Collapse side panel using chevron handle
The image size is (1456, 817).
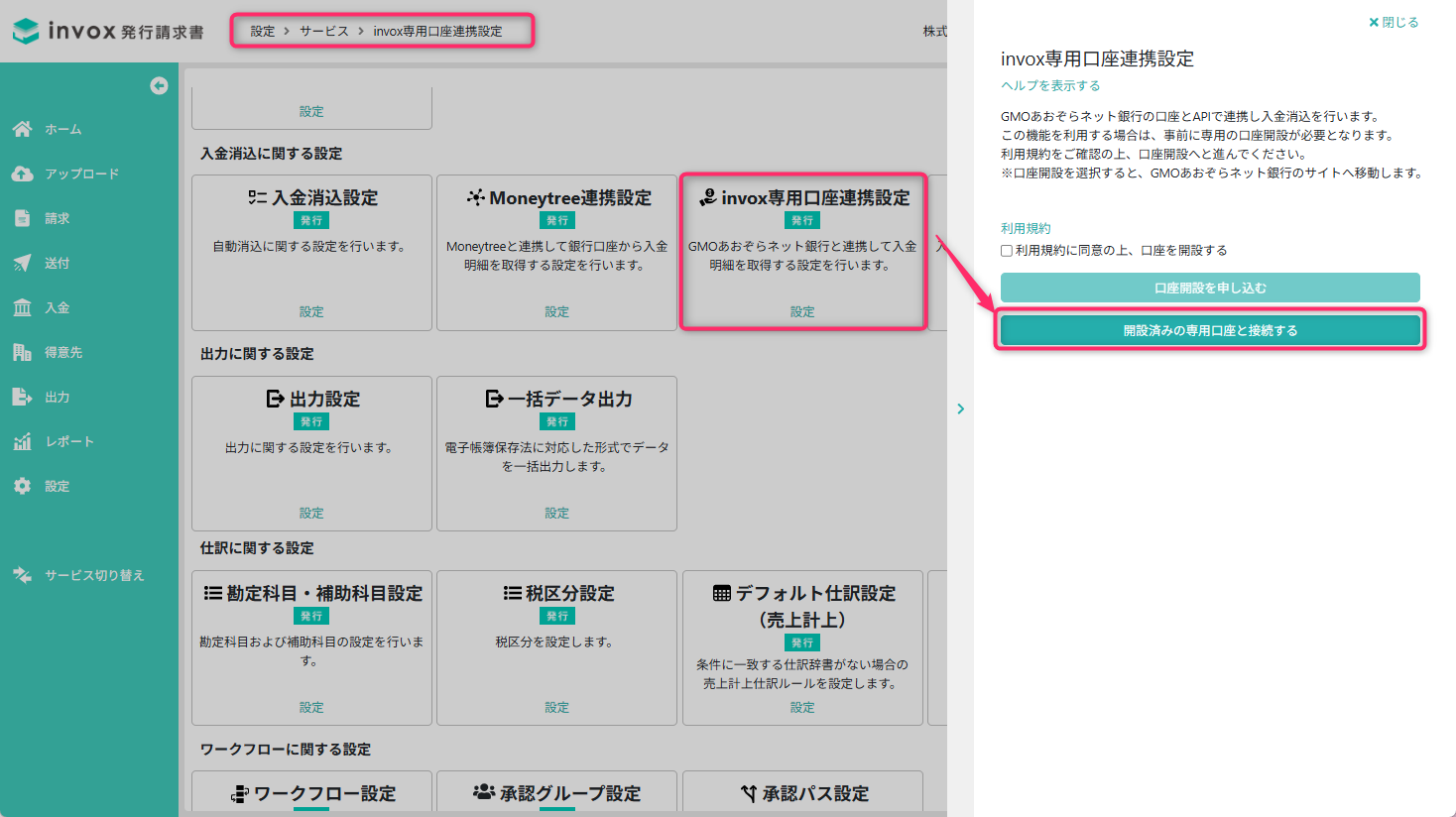click(x=960, y=408)
